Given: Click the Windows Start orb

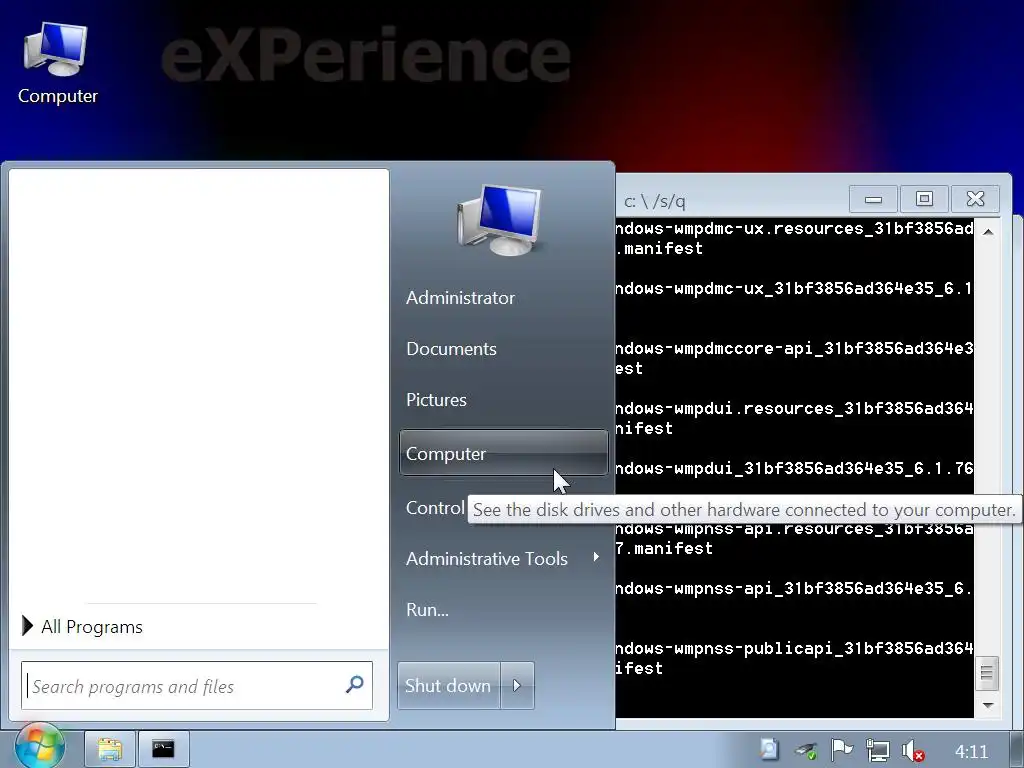Looking at the screenshot, I should [x=39, y=747].
